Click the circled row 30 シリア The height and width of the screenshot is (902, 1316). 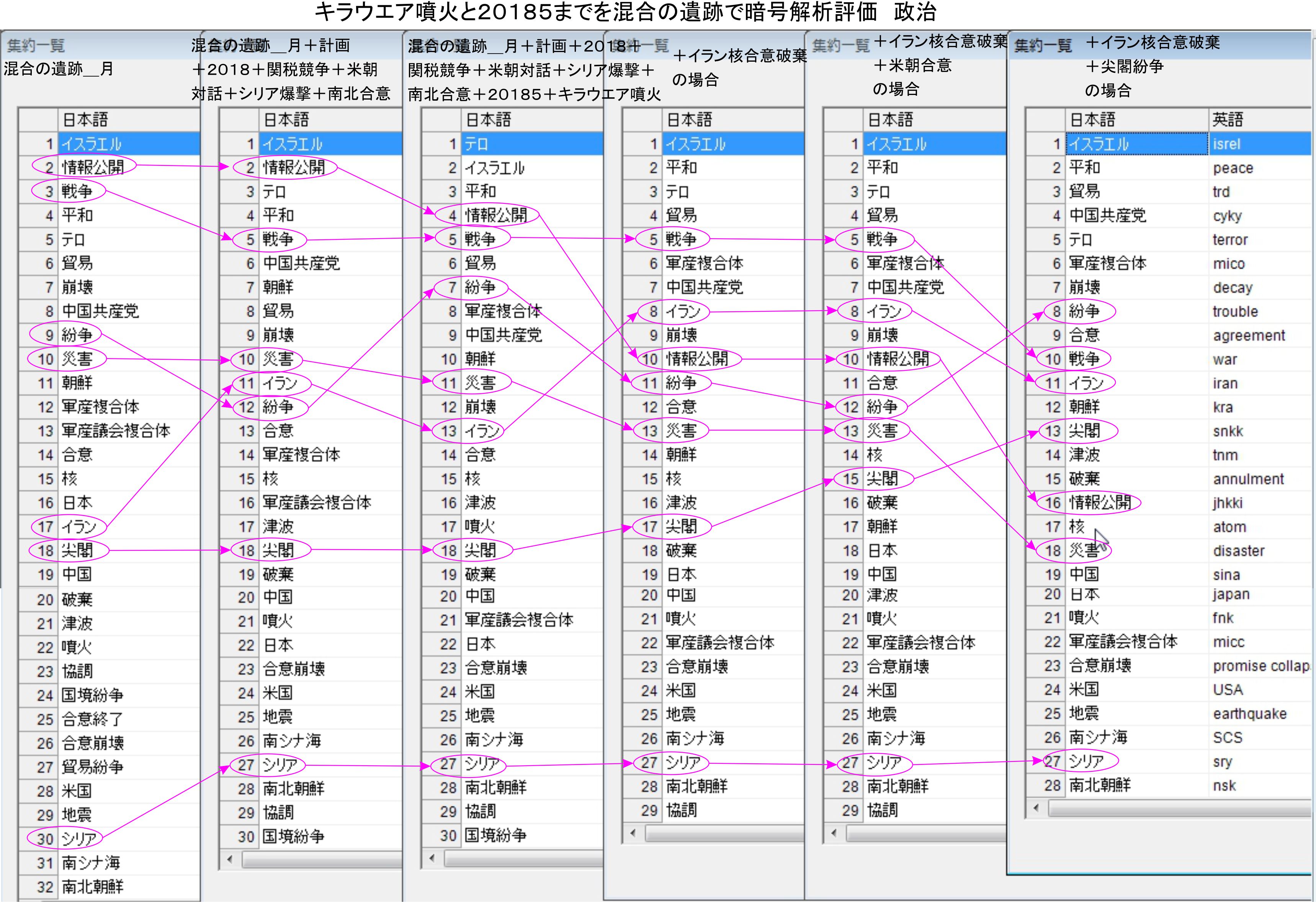[78, 838]
